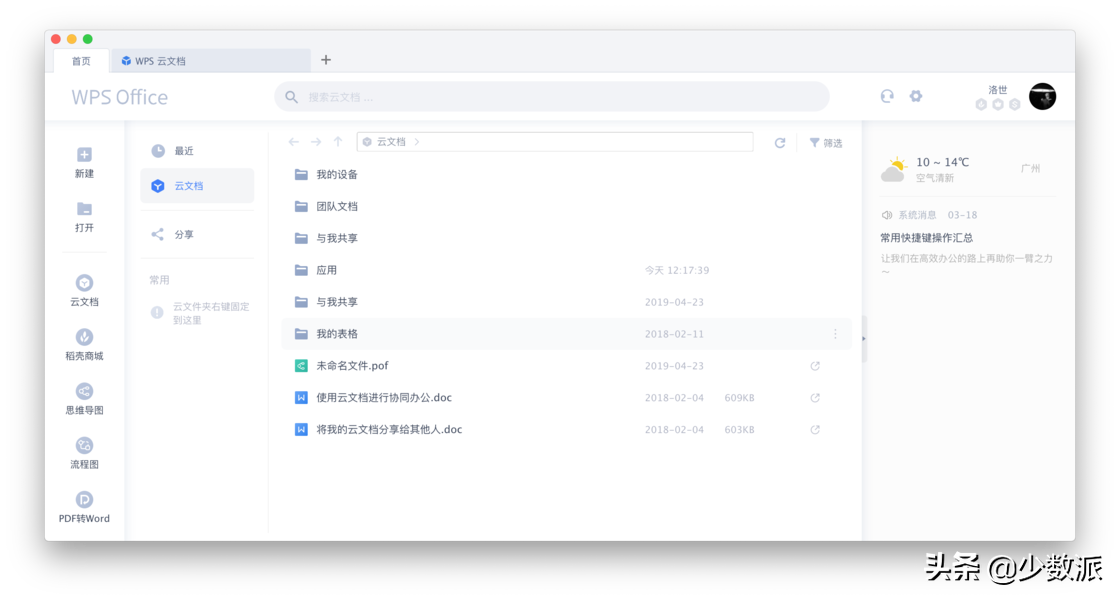1120x600 pixels.
Task: Click the 今天 12:17:39 timestamp
Action: pos(677,270)
